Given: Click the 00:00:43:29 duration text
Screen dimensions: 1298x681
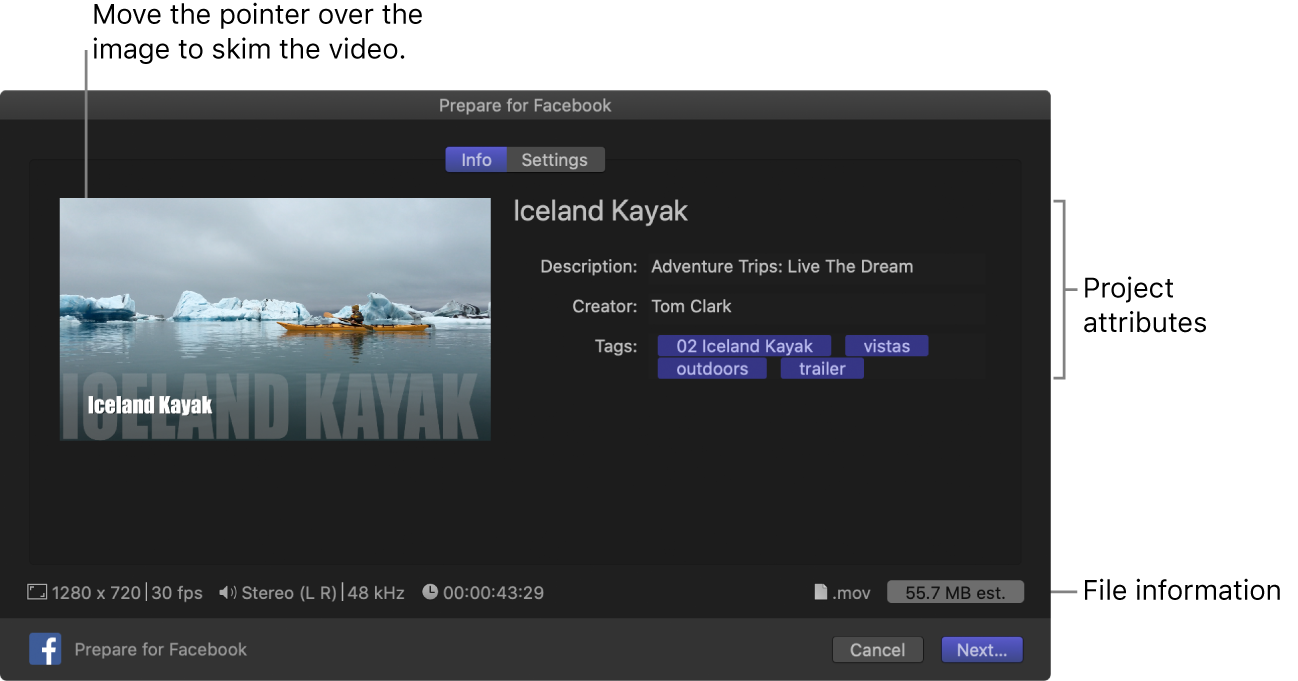Looking at the screenshot, I should [493, 593].
